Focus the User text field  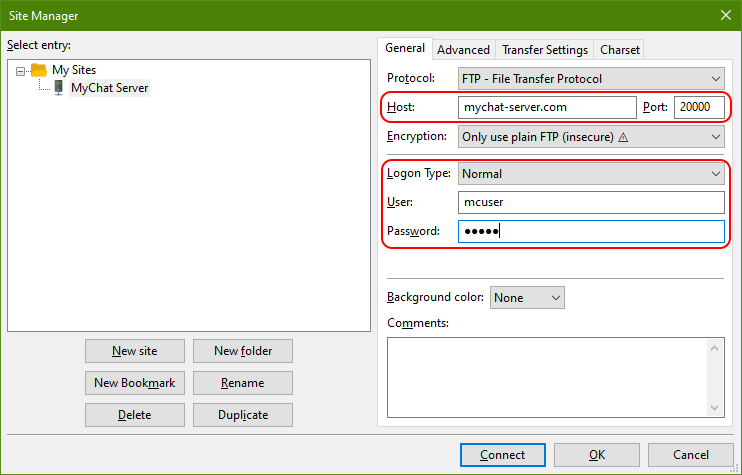point(590,203)
